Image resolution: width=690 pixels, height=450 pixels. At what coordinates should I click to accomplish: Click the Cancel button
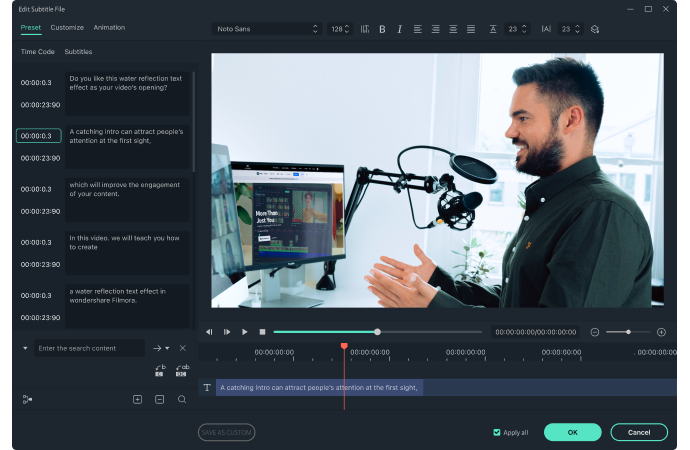[639, 432]
